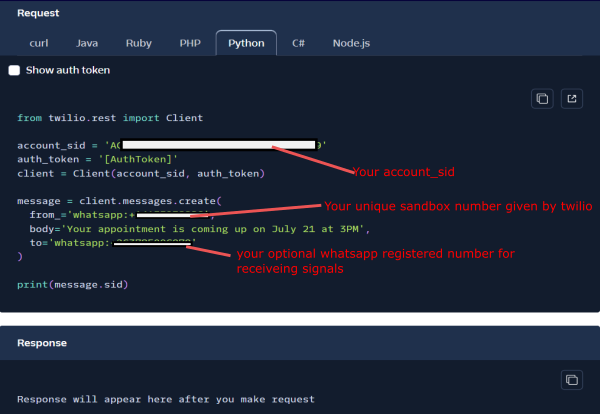Viewport: 600px width, 414px height.
Task: Copy the request code snippet
Action: click(542, 99)
